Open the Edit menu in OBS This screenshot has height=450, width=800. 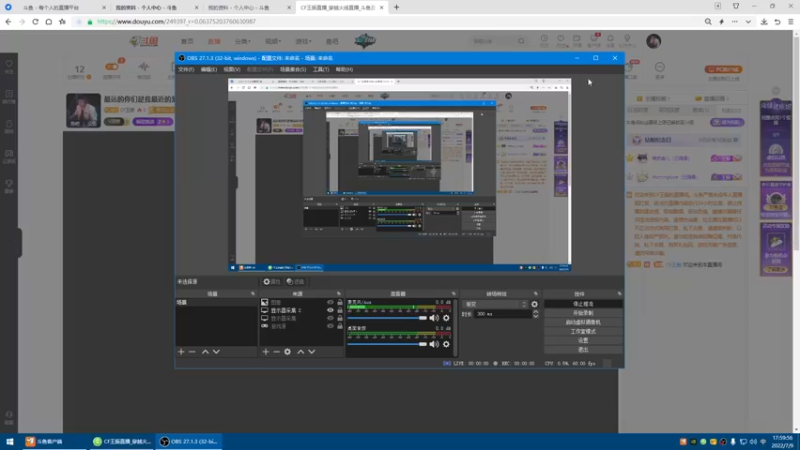coord(209,69)
